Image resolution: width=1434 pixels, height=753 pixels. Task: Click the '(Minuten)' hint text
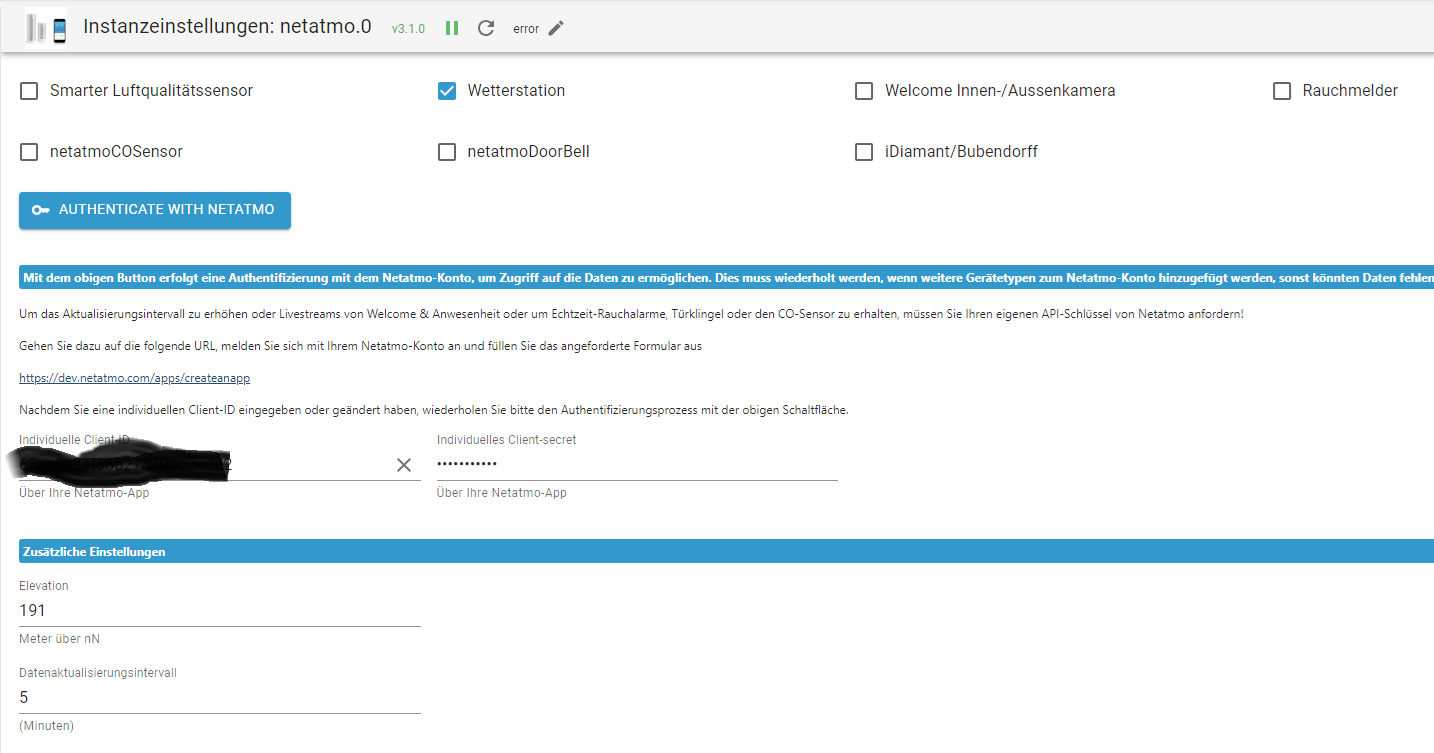46,726
